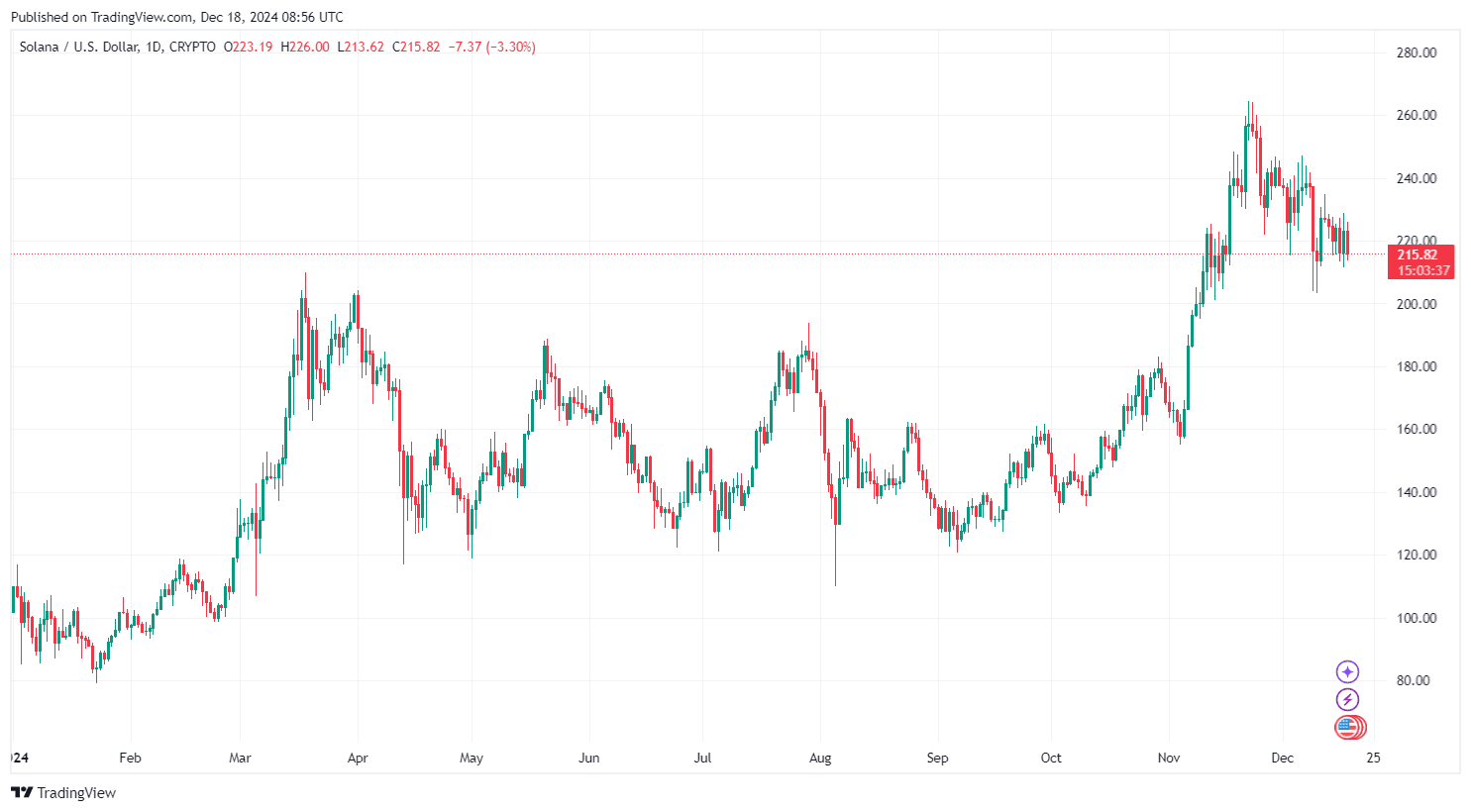Viewport: 1471px width, 812px height.
Task: Click the 25 date label on time axis
Action: tap(1373, 758)
